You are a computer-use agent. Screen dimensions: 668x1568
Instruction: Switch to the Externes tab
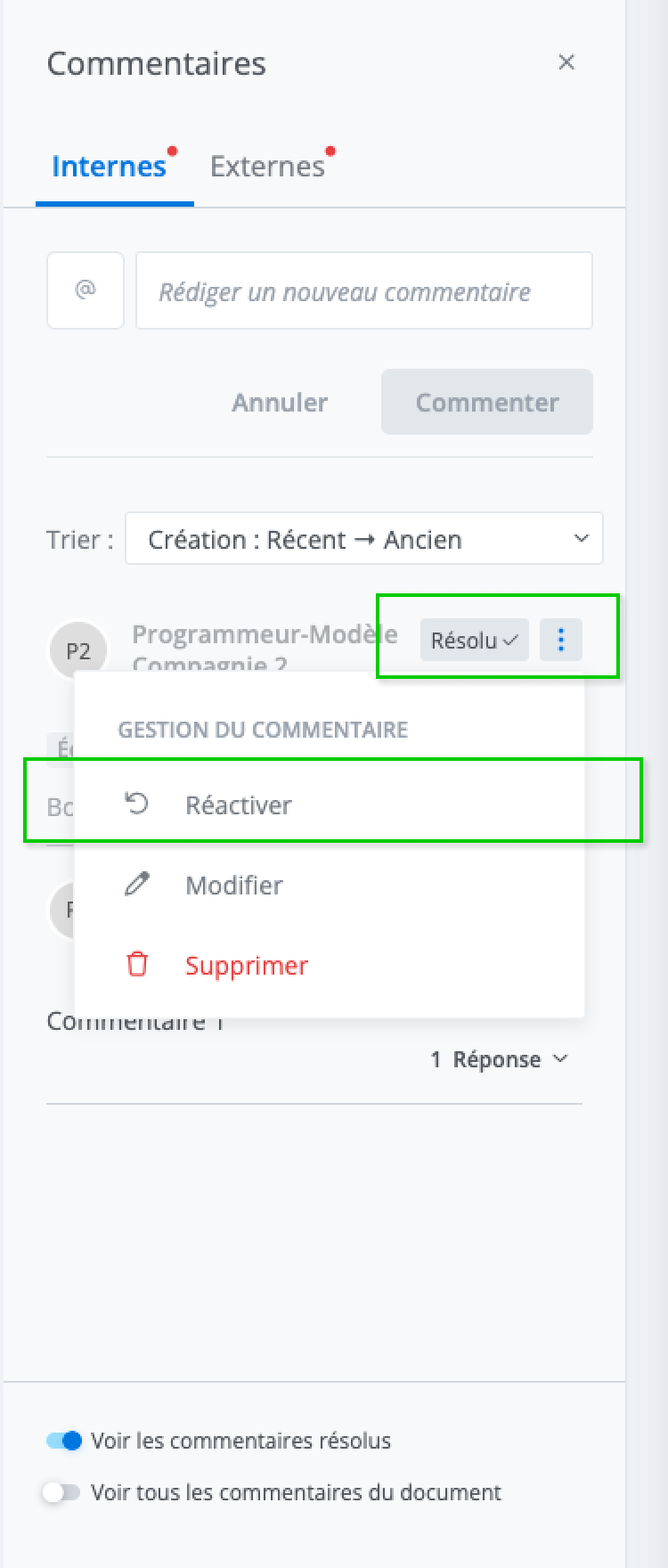(267, 167)
